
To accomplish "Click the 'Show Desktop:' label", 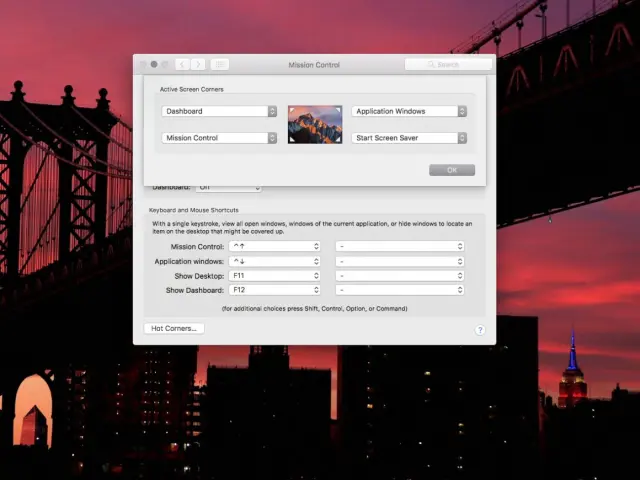I will (x=199, y=276).
